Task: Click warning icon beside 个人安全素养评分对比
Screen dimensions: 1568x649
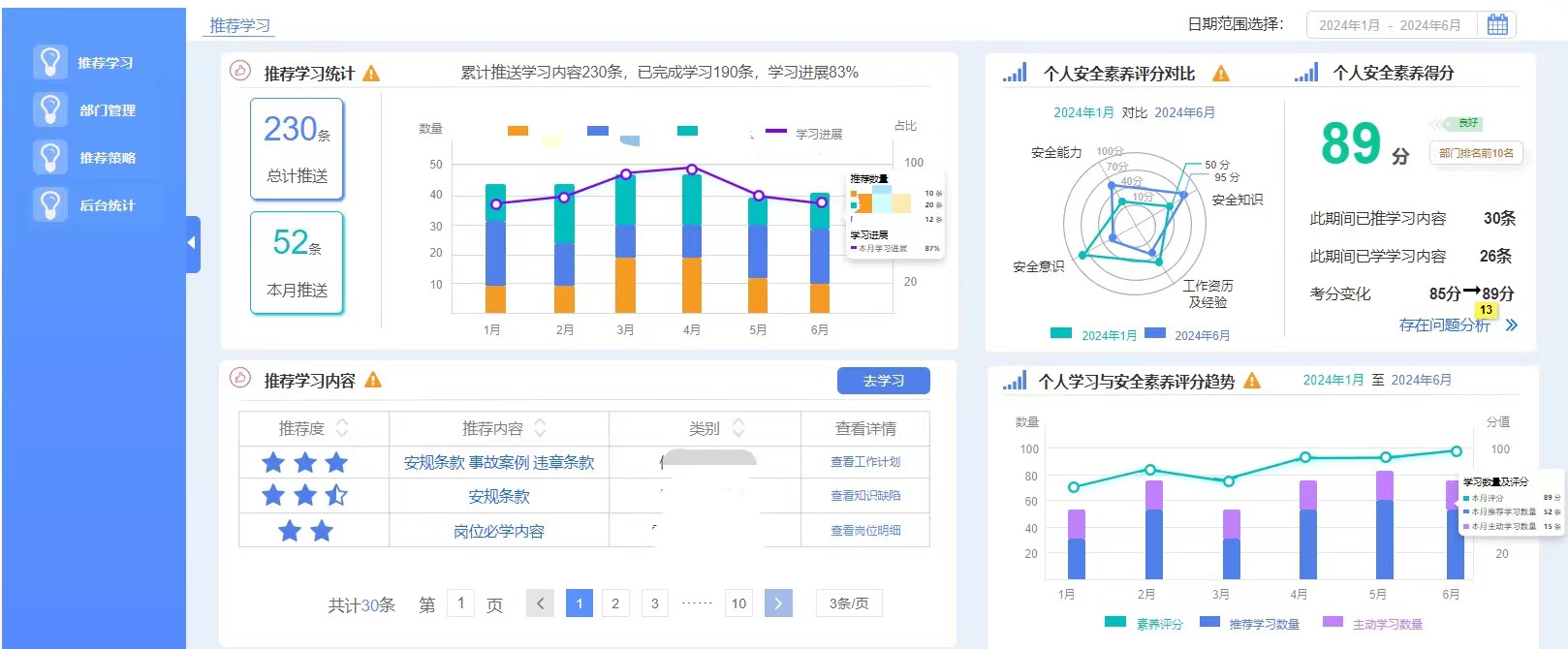Action: point(1221,74)
